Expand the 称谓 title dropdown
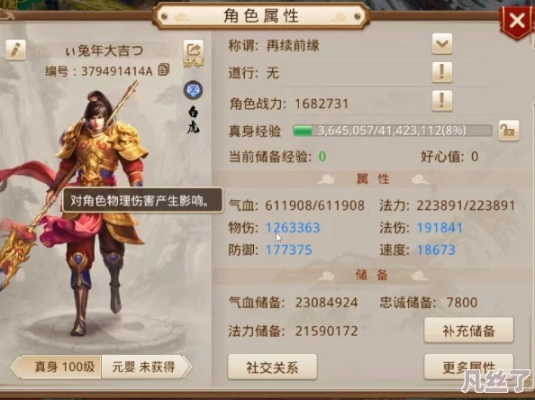Image resolution: width=535 pixels, height=400 pixels. tap(442, 44)
